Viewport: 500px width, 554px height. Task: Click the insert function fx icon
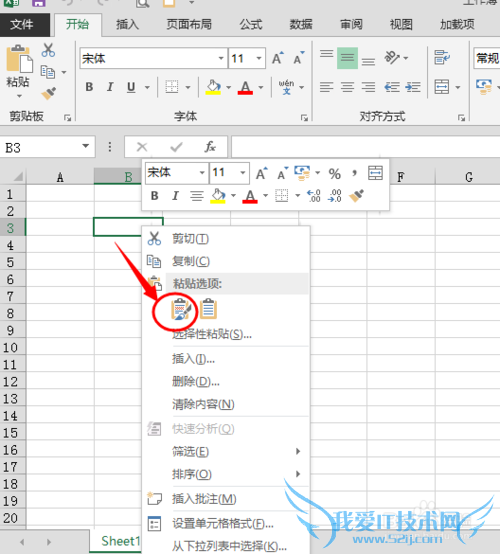210,147
